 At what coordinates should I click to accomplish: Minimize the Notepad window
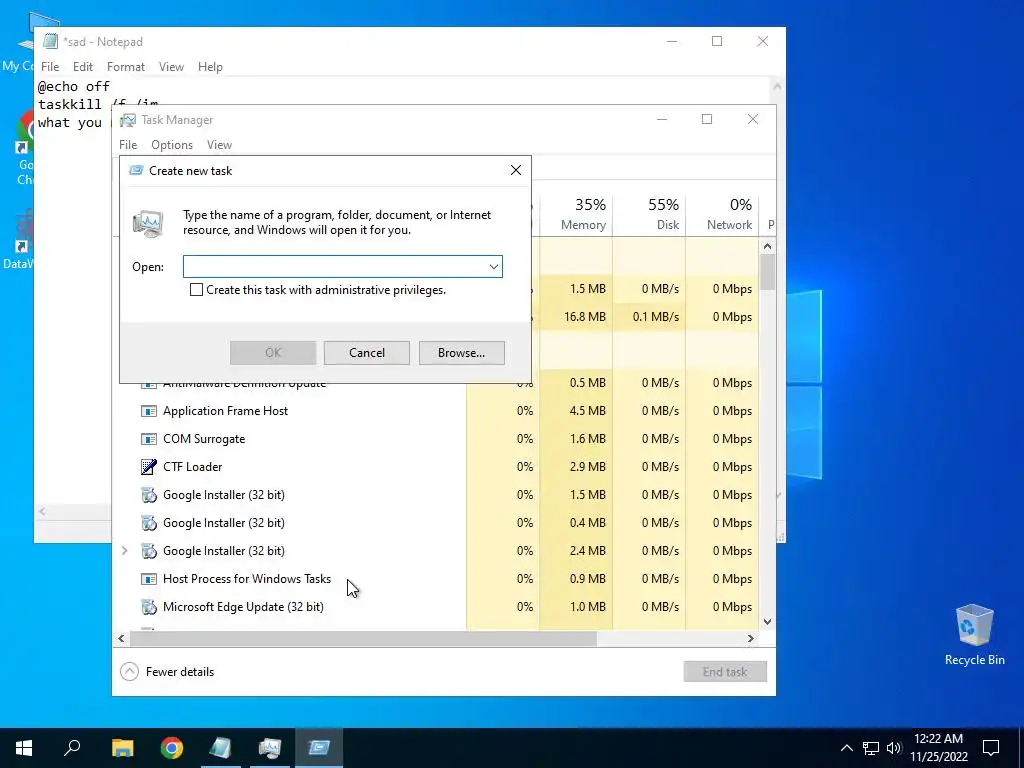click(x=672, y=41)
